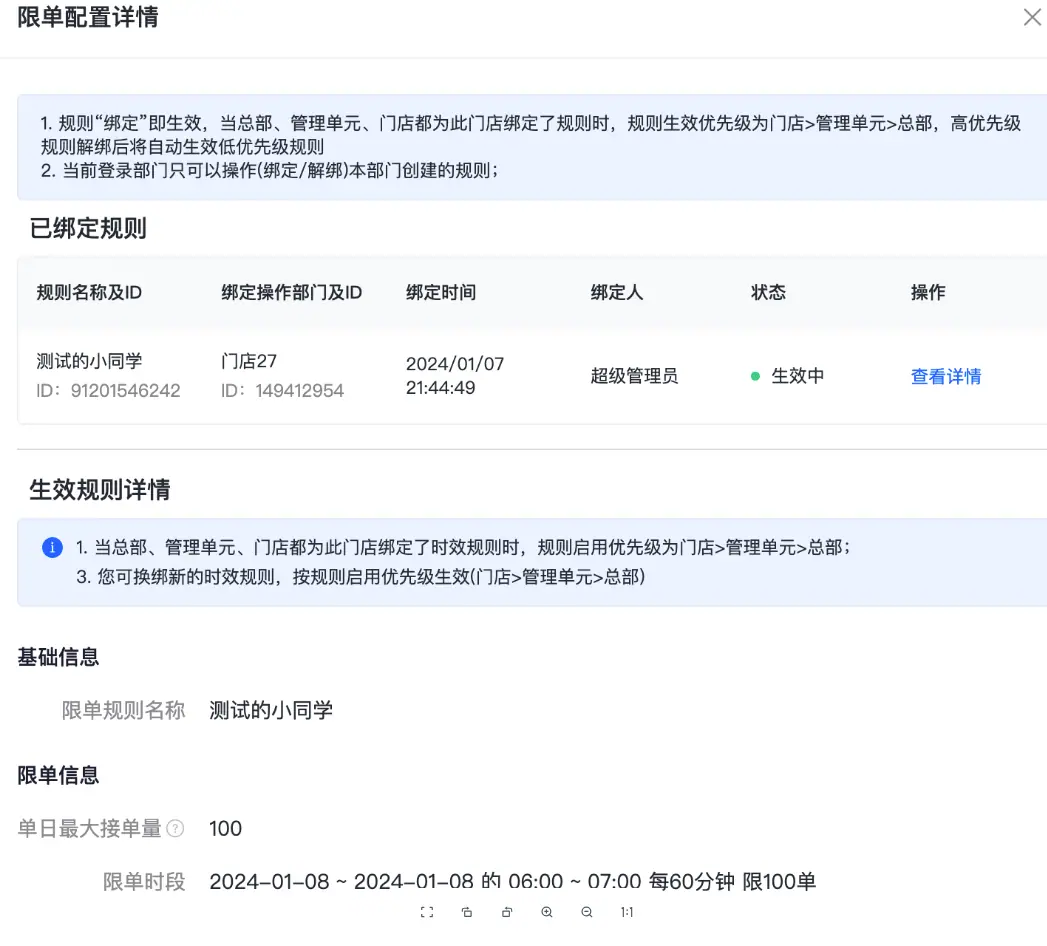Viewport: 1047px width, 946px height.
Task: Click the 绑定时间 column header
Action: [x=441, y=292]
